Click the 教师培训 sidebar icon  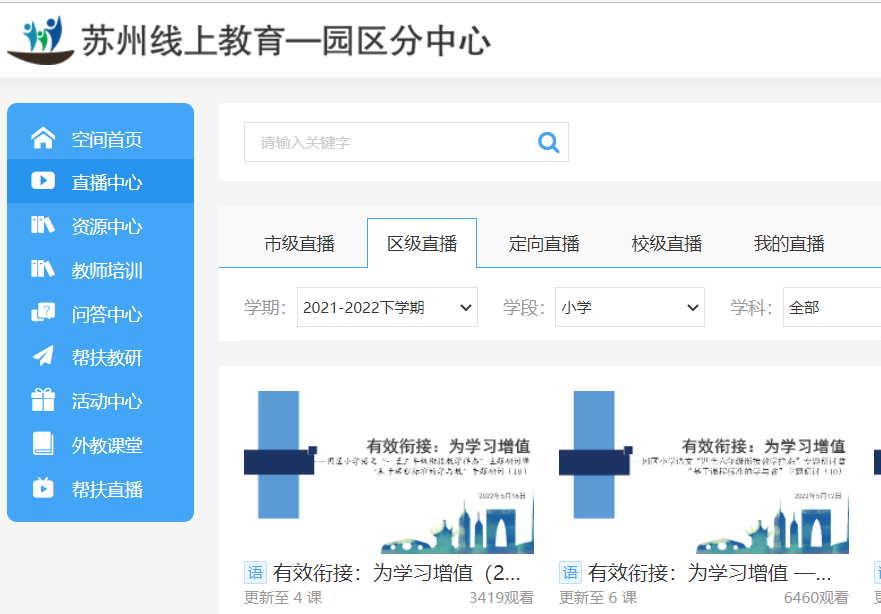[41, 268]
